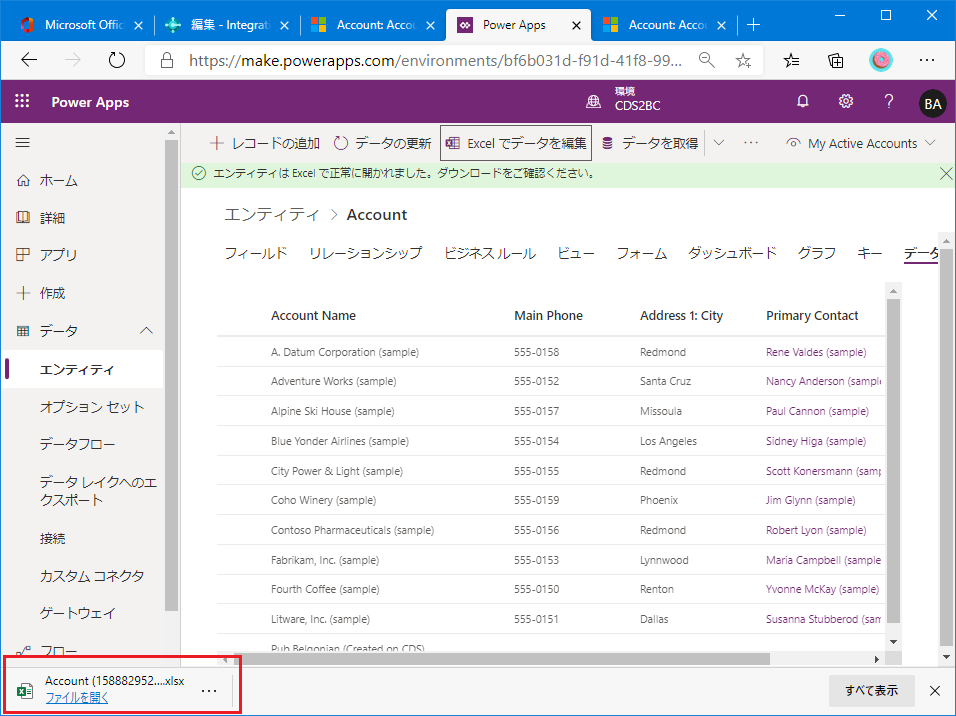Switch to the ビュー tab
This screenshot has width=956, height=716.
click(576, 253)
